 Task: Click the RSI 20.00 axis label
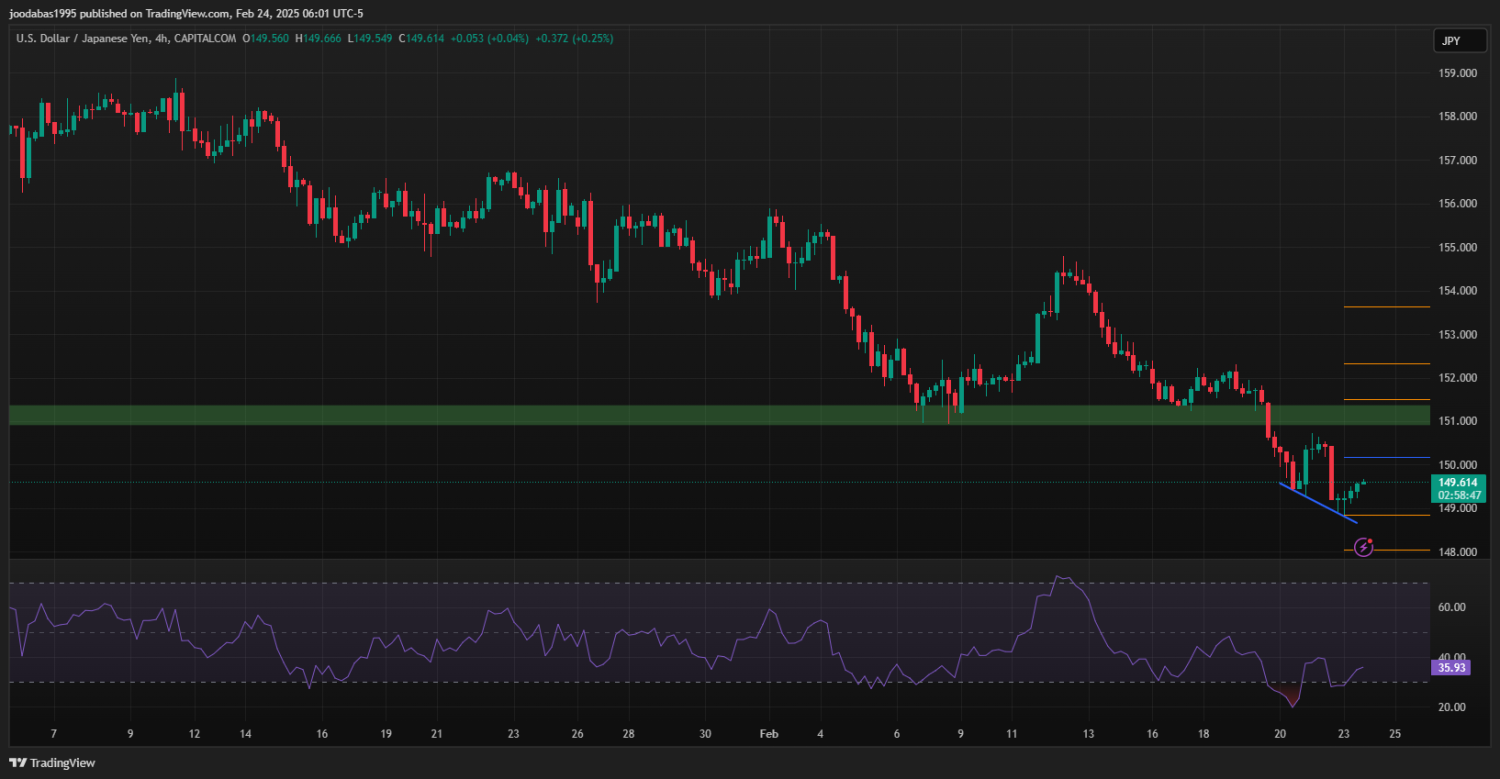(1453, 707)
